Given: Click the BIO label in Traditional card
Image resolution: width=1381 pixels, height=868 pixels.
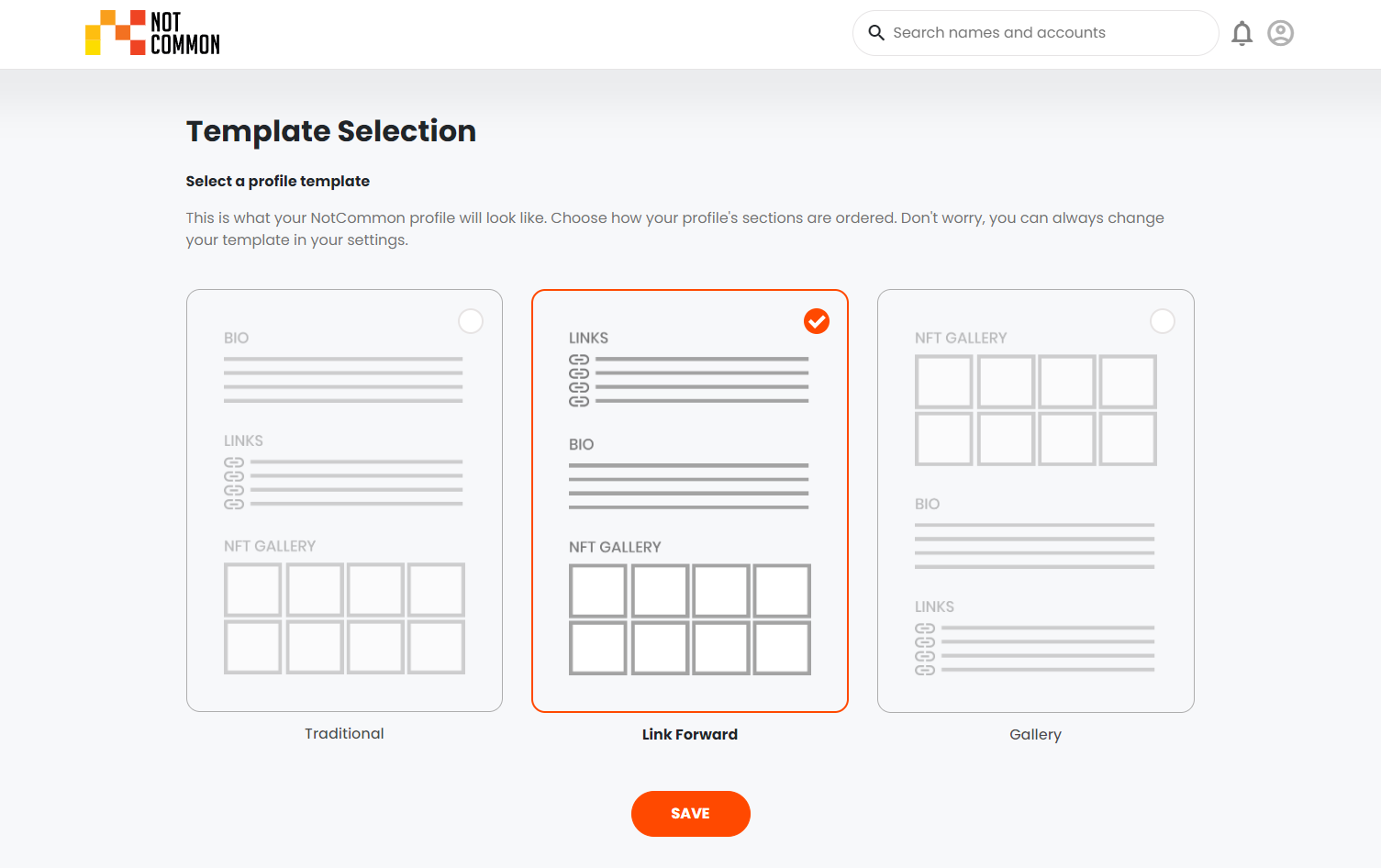Looking at the screenshot, I should tap(237, 338).
